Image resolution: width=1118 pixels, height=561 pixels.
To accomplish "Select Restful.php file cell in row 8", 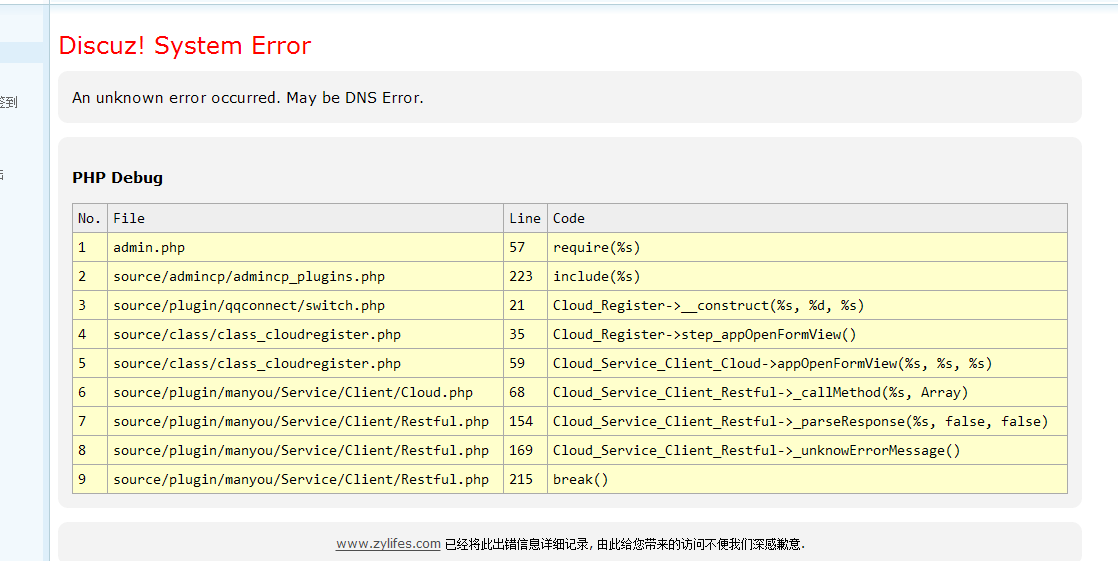I will [305, 451].
